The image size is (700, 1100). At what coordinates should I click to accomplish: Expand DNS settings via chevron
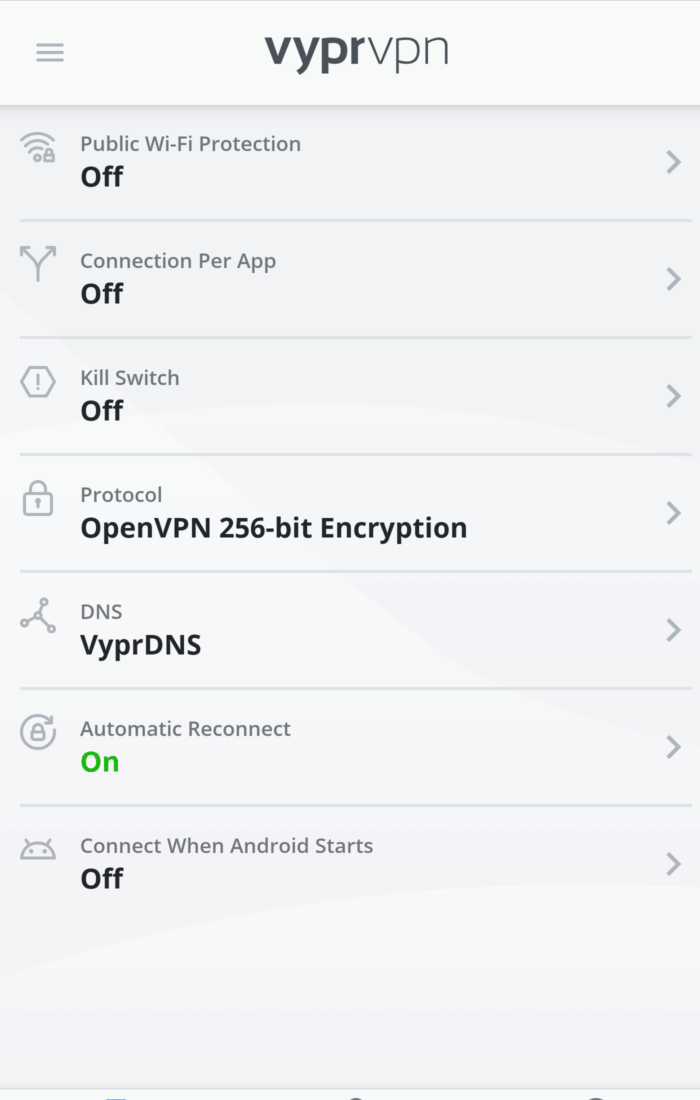click(673, 630)
